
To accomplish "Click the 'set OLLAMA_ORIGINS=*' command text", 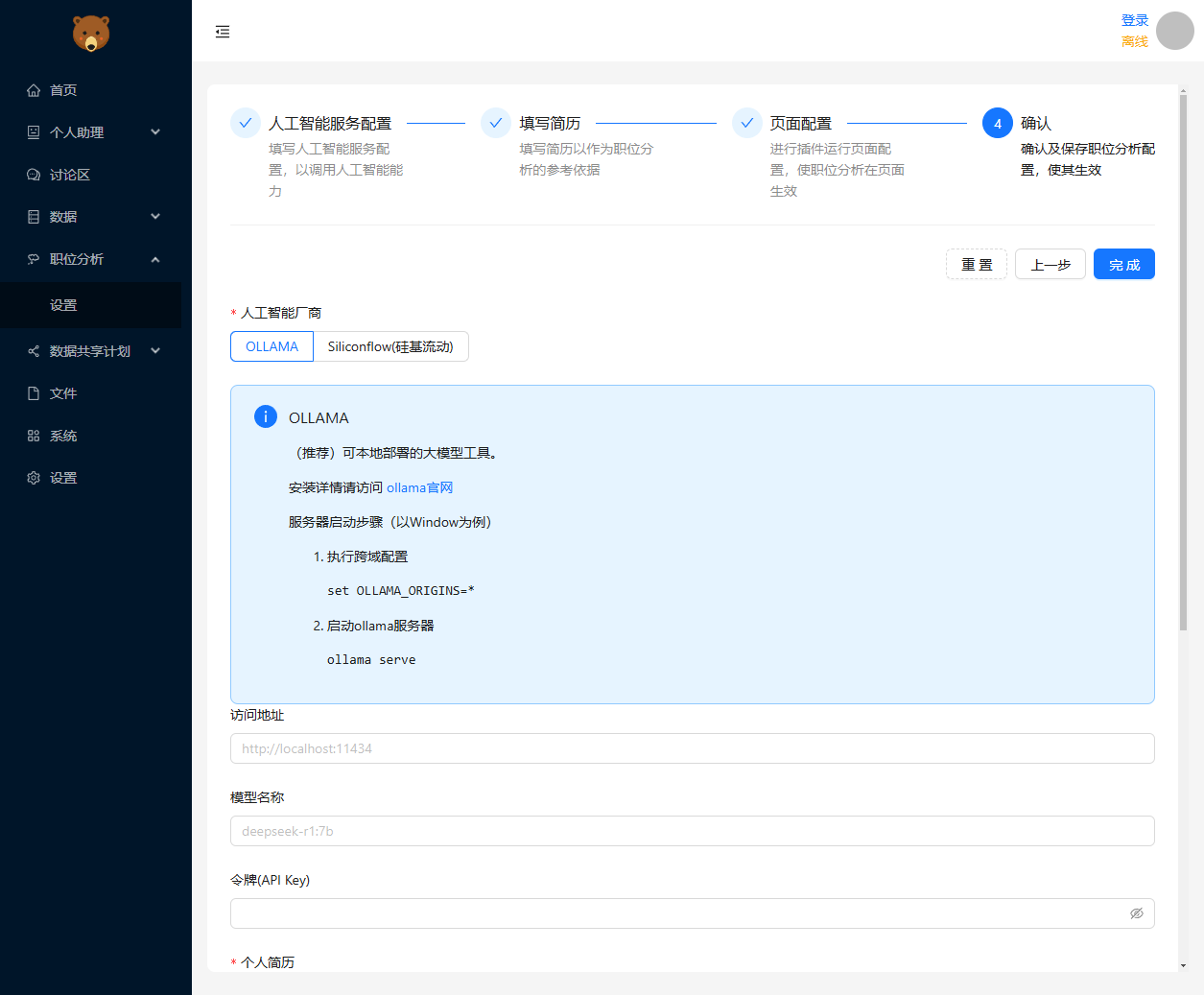I will pos(401,591).
